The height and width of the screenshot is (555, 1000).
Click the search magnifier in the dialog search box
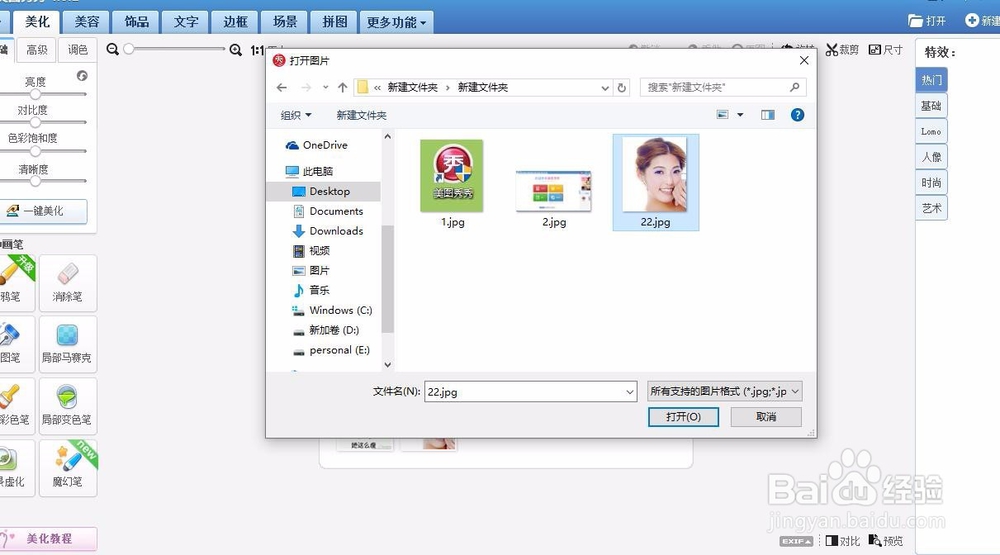coord(795,87)
